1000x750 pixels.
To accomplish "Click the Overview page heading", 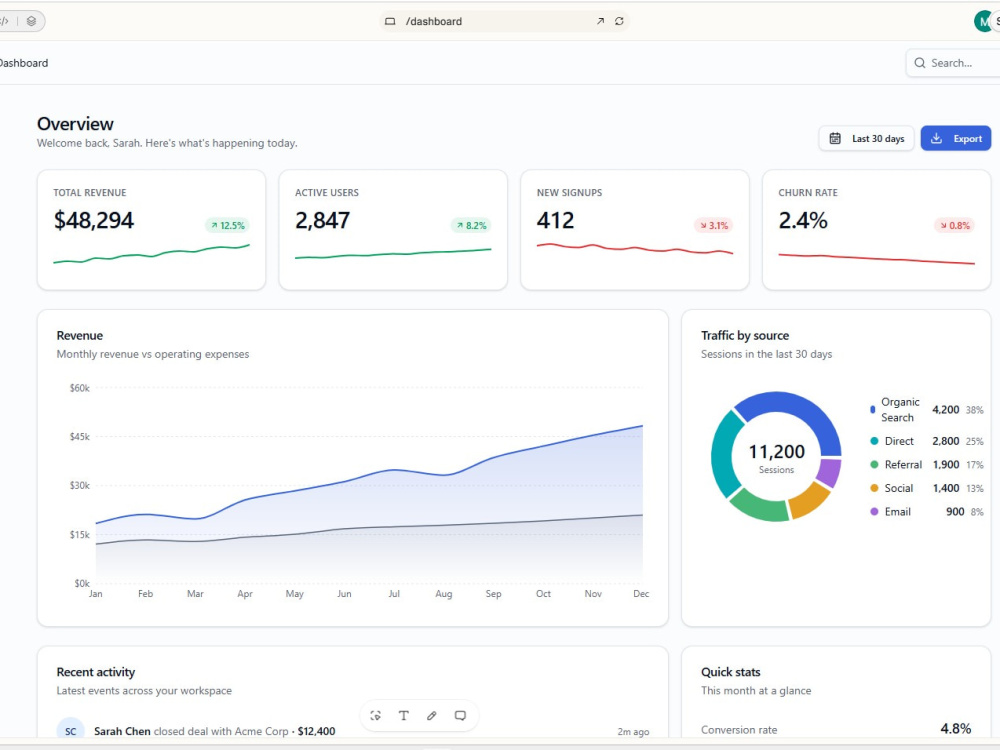I will tap(75, 124).
